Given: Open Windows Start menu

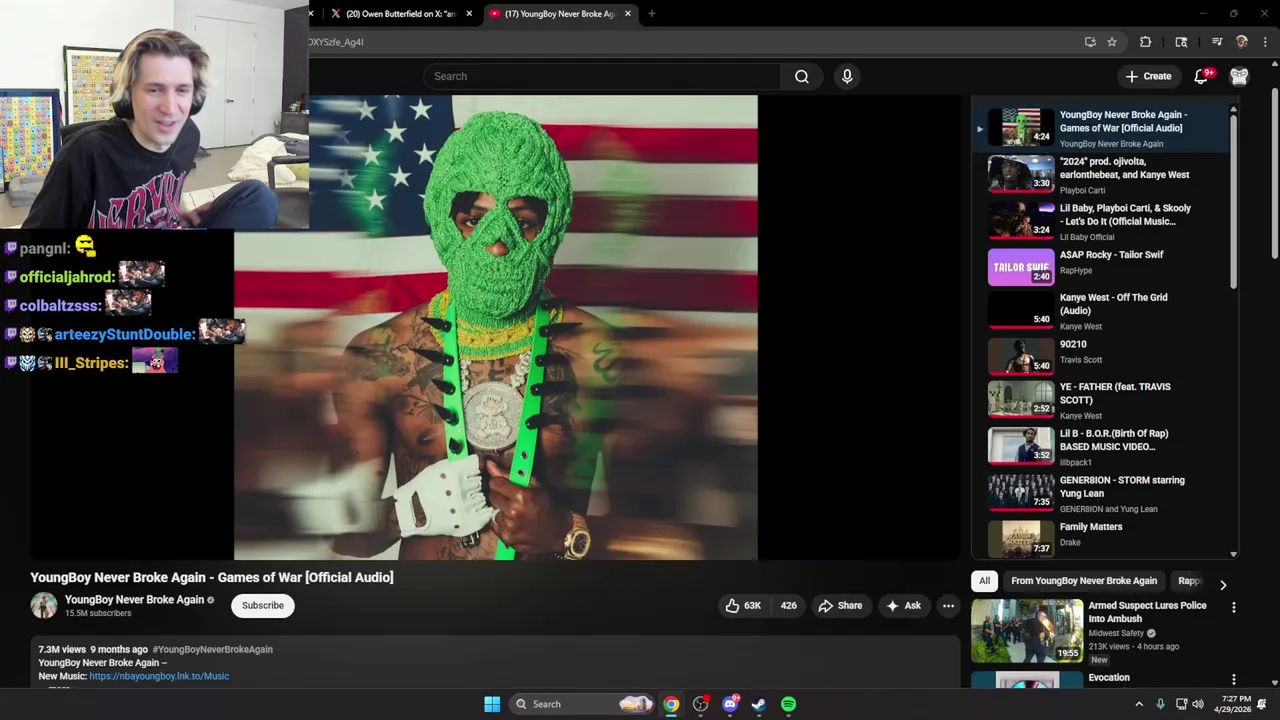Looking at the screenshot, I should point(492,704).
